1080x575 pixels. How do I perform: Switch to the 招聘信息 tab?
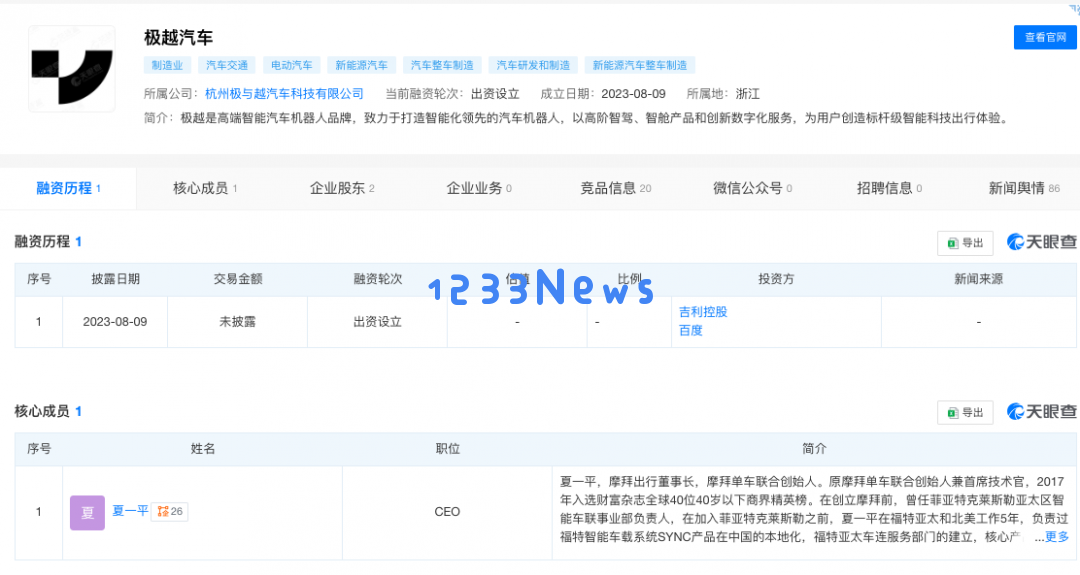click(x=889, y=188)
